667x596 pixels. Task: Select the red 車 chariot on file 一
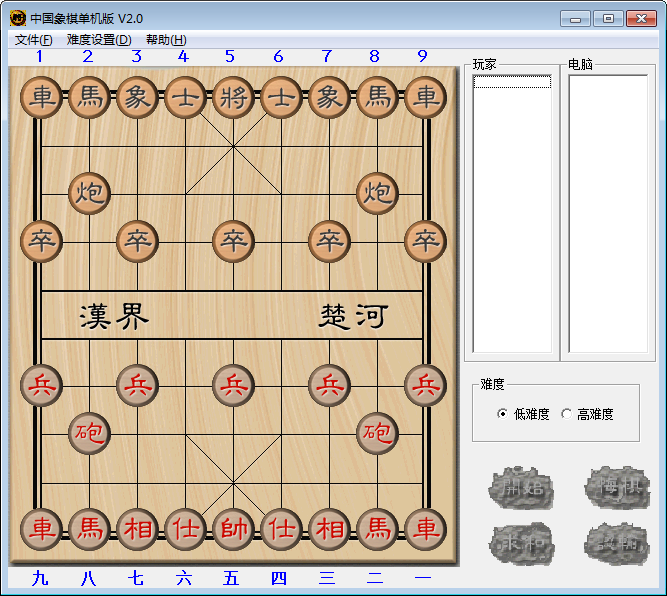(425, 529)
